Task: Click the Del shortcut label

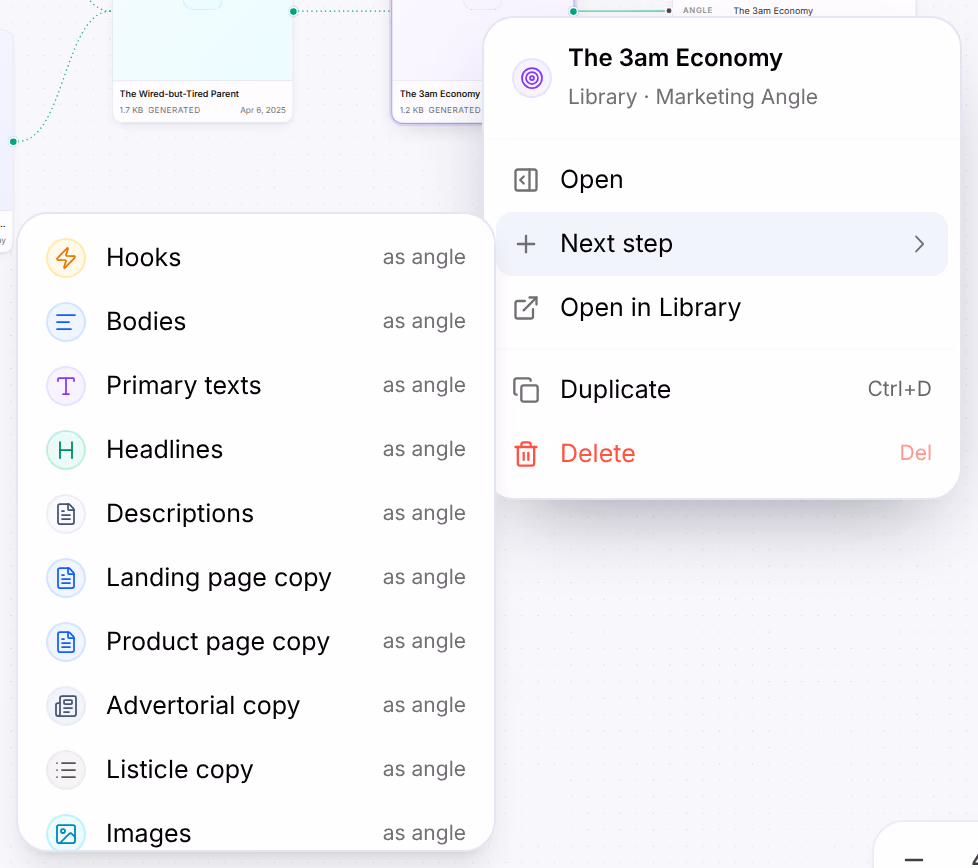Action: coord(916,453)
